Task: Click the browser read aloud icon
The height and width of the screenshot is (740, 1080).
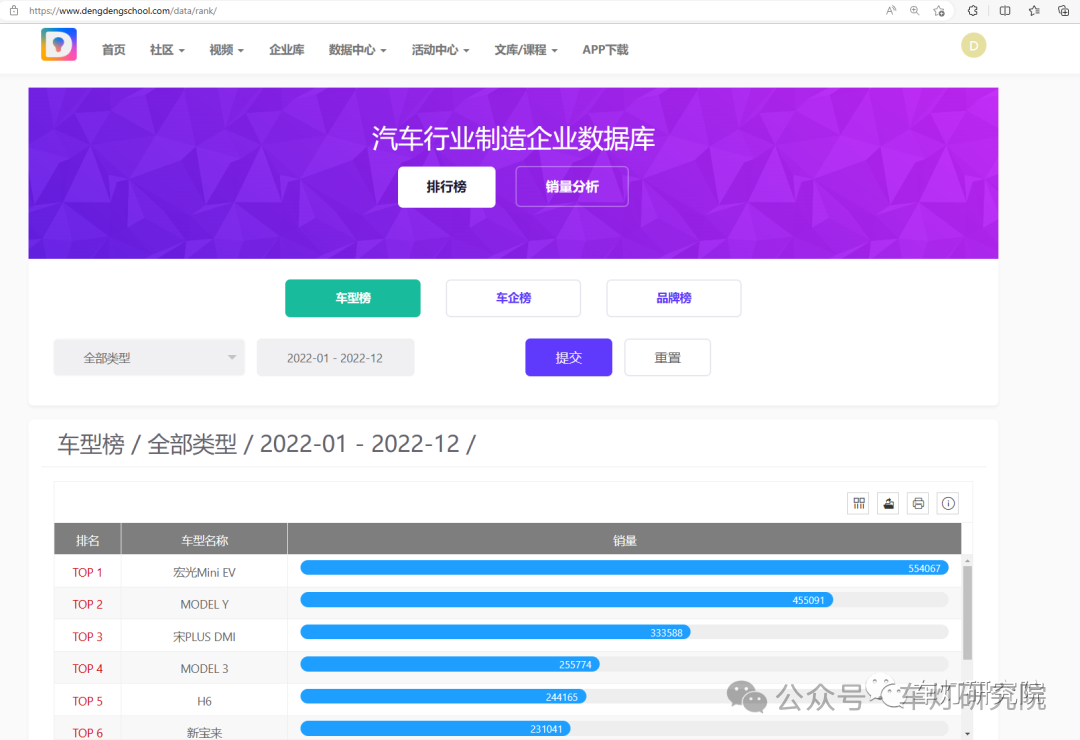Action: (891, 10)
